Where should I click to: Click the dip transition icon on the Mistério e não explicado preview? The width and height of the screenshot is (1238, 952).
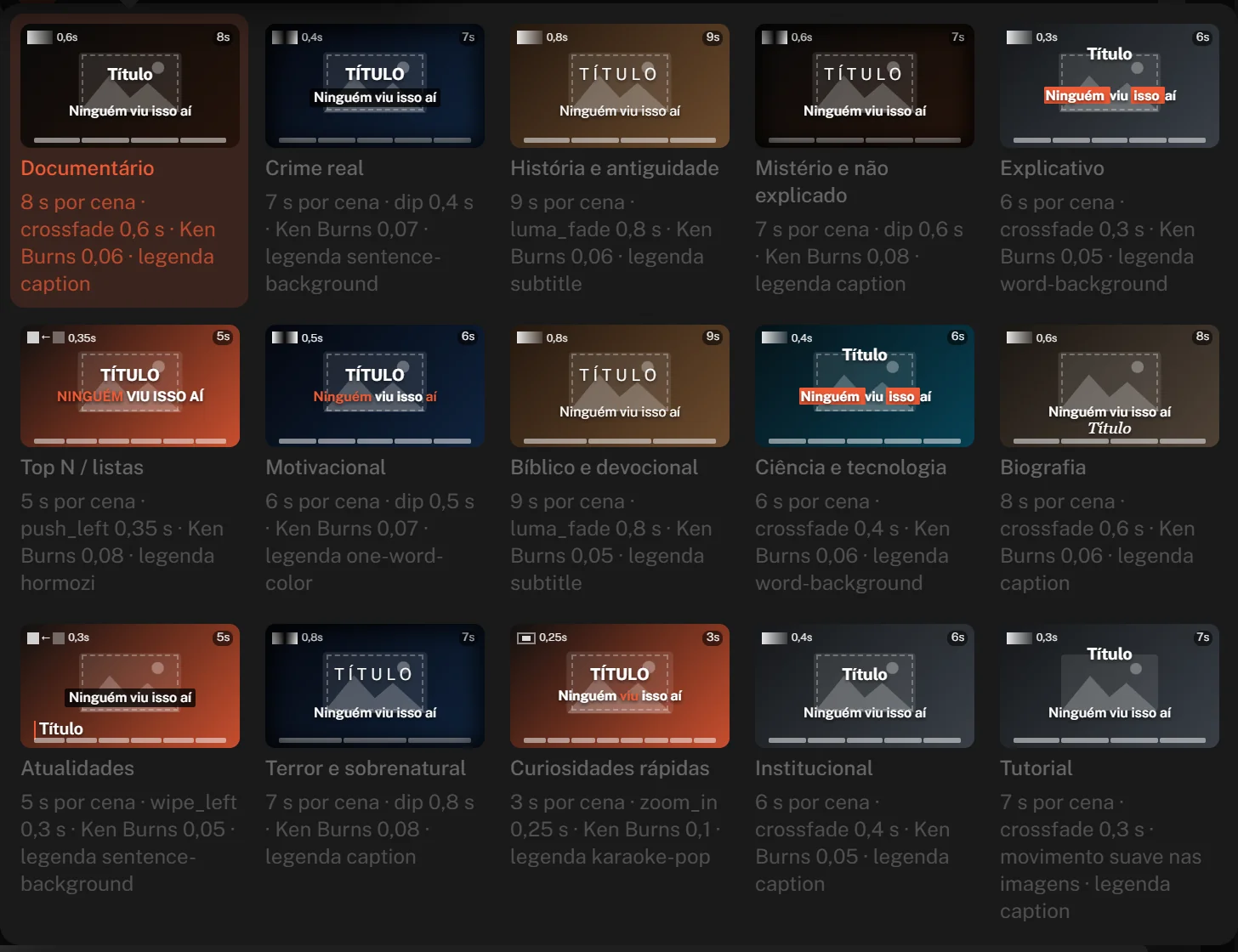coord(775,37)
